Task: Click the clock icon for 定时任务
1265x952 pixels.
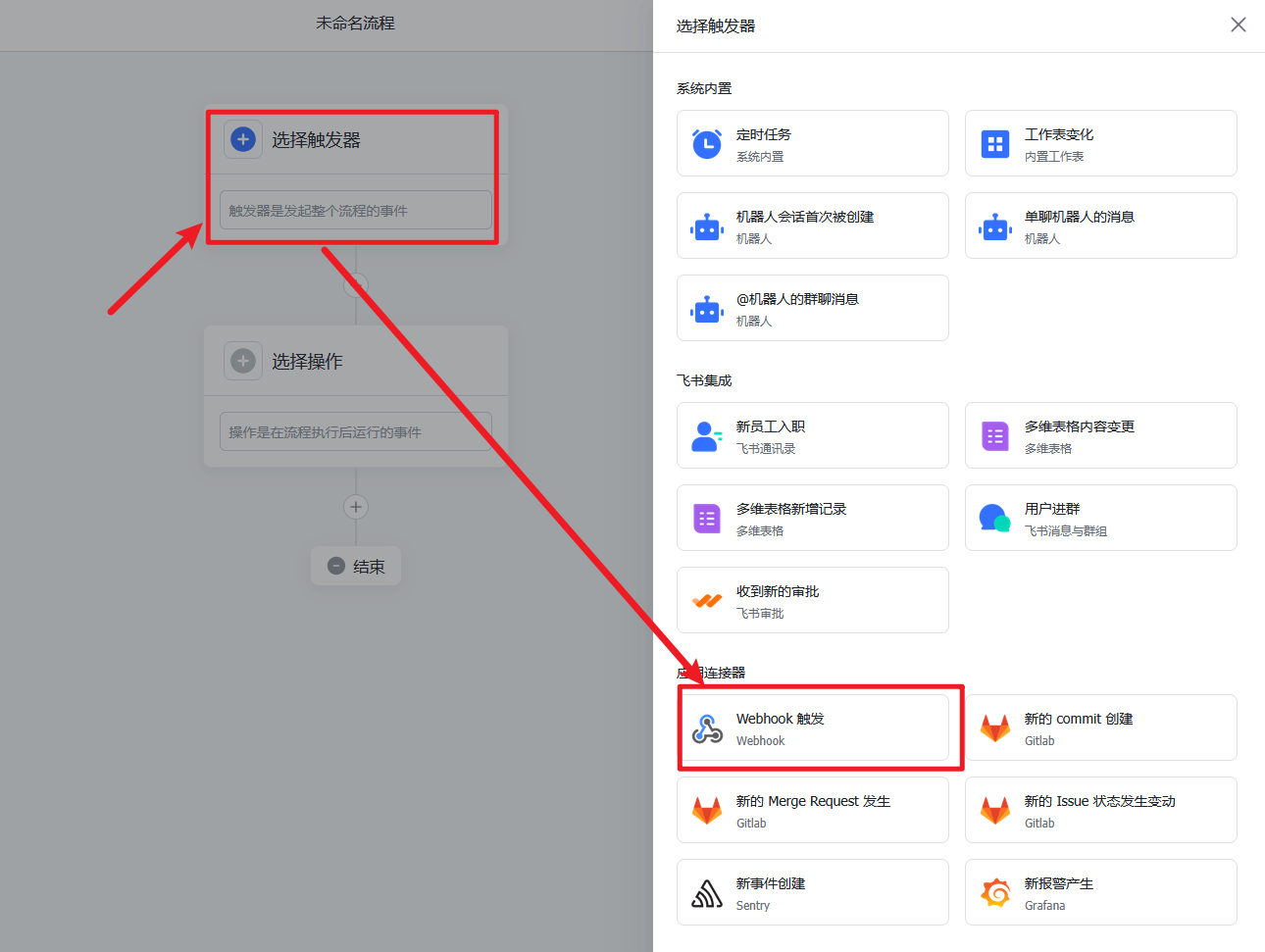Action: [707, 143]
